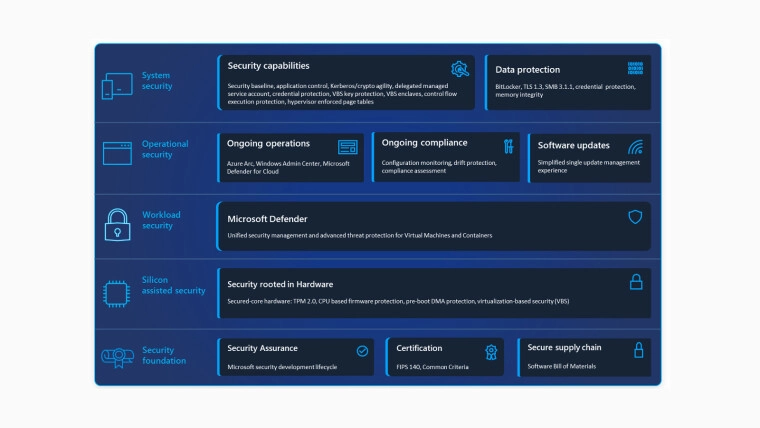Click the gear magnifier icon in Security capabilities
This screenshot has height=428, width=760.
[x=460, y=69]
